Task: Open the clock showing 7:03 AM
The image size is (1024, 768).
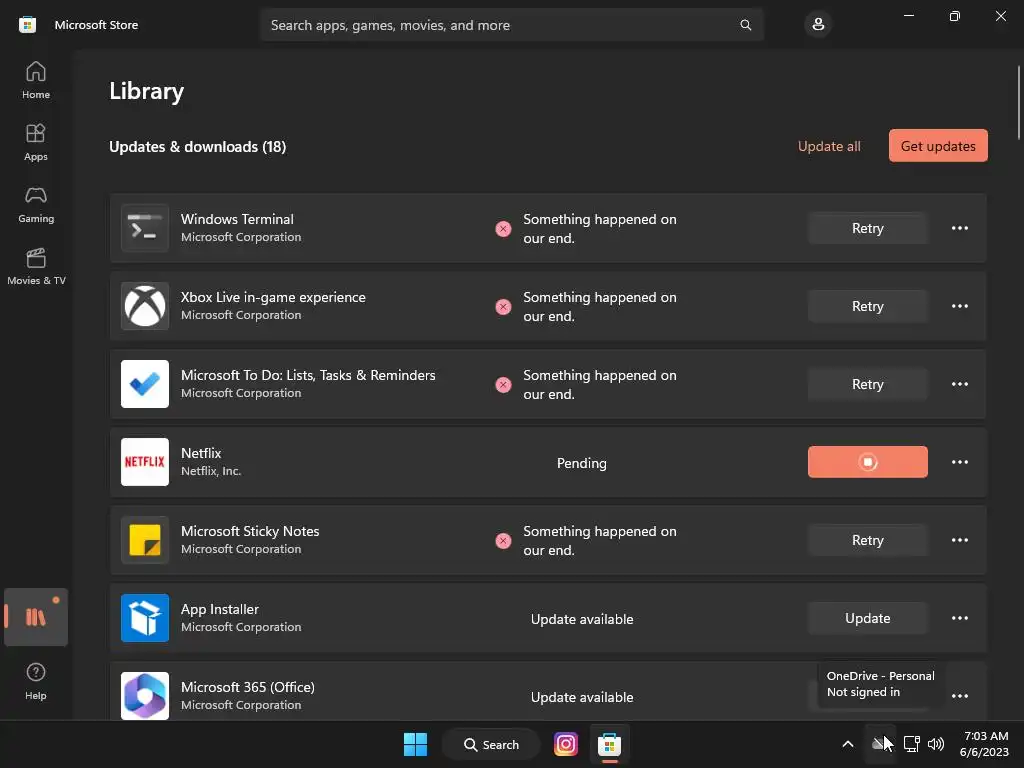Action: pos(984,744)
